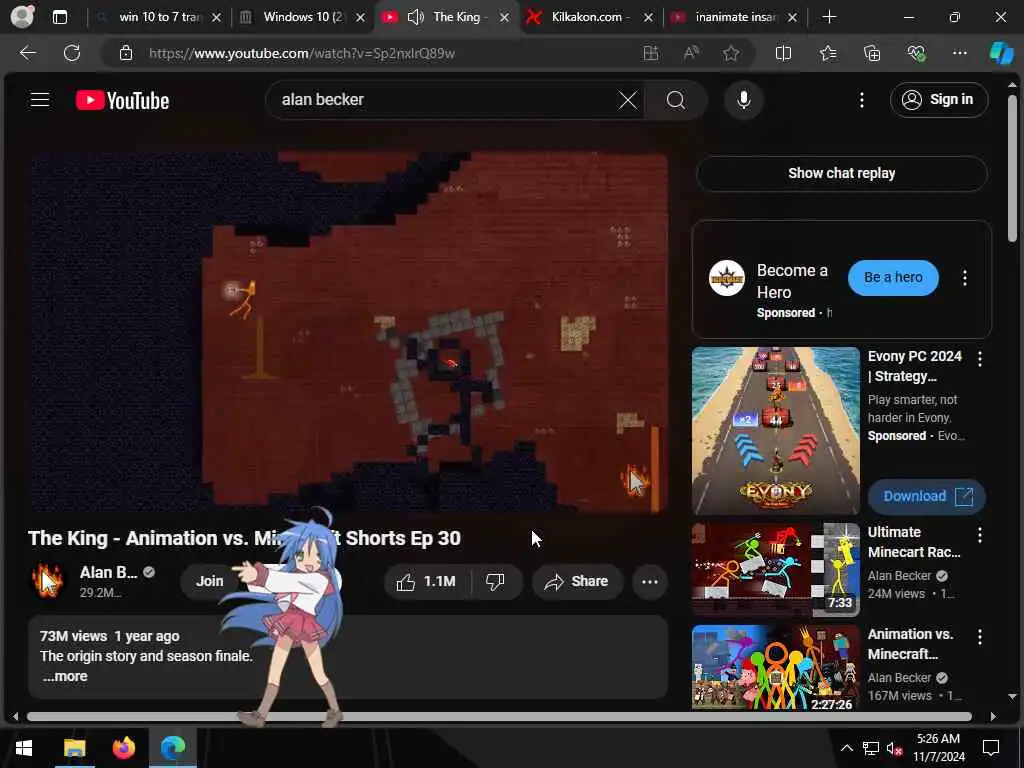
Task: View site information padlock icon
Action: (x=126, y=53)
